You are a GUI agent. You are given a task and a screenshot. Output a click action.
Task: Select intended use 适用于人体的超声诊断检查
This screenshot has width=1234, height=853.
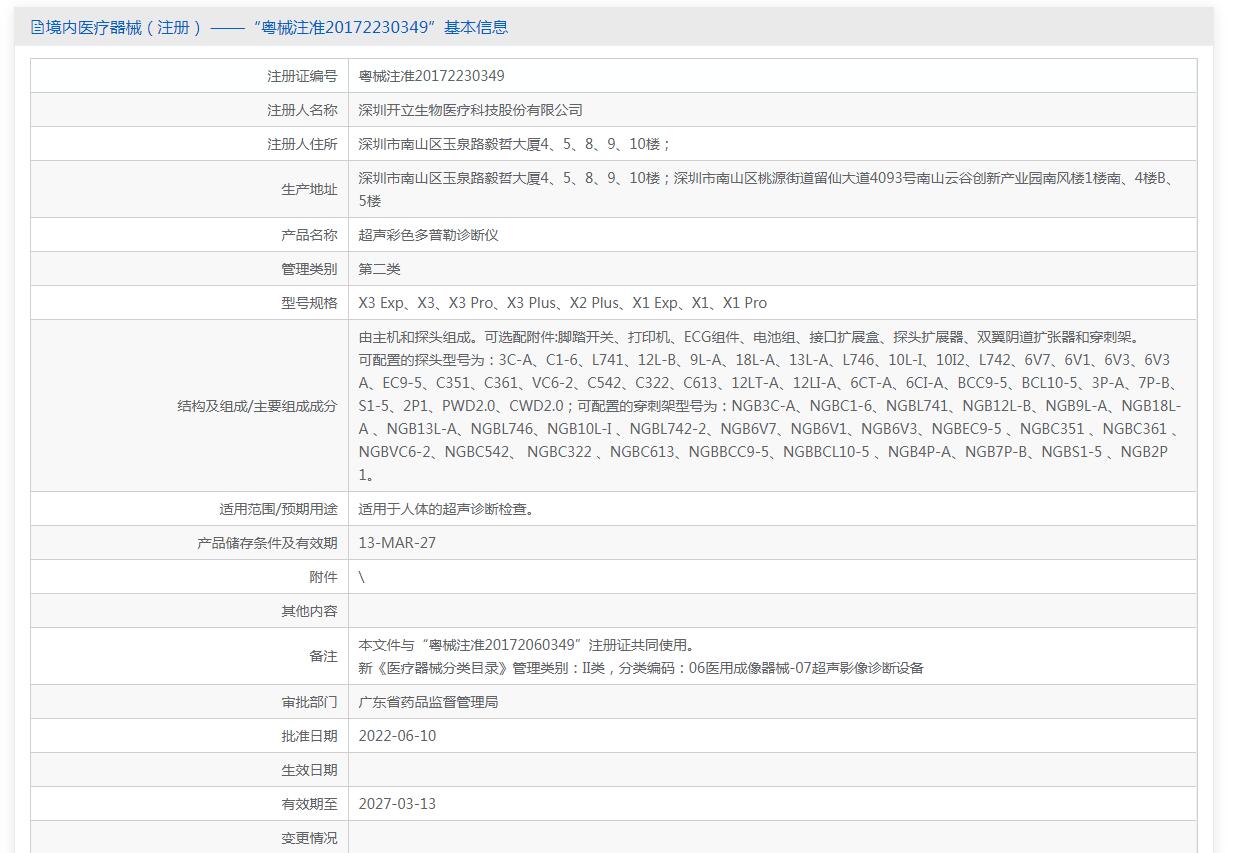point(446,509)
